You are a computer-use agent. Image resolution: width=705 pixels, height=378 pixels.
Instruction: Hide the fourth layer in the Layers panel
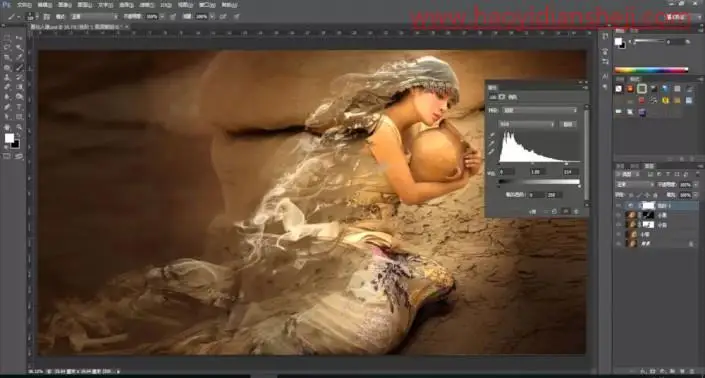(x=618, y=234)
